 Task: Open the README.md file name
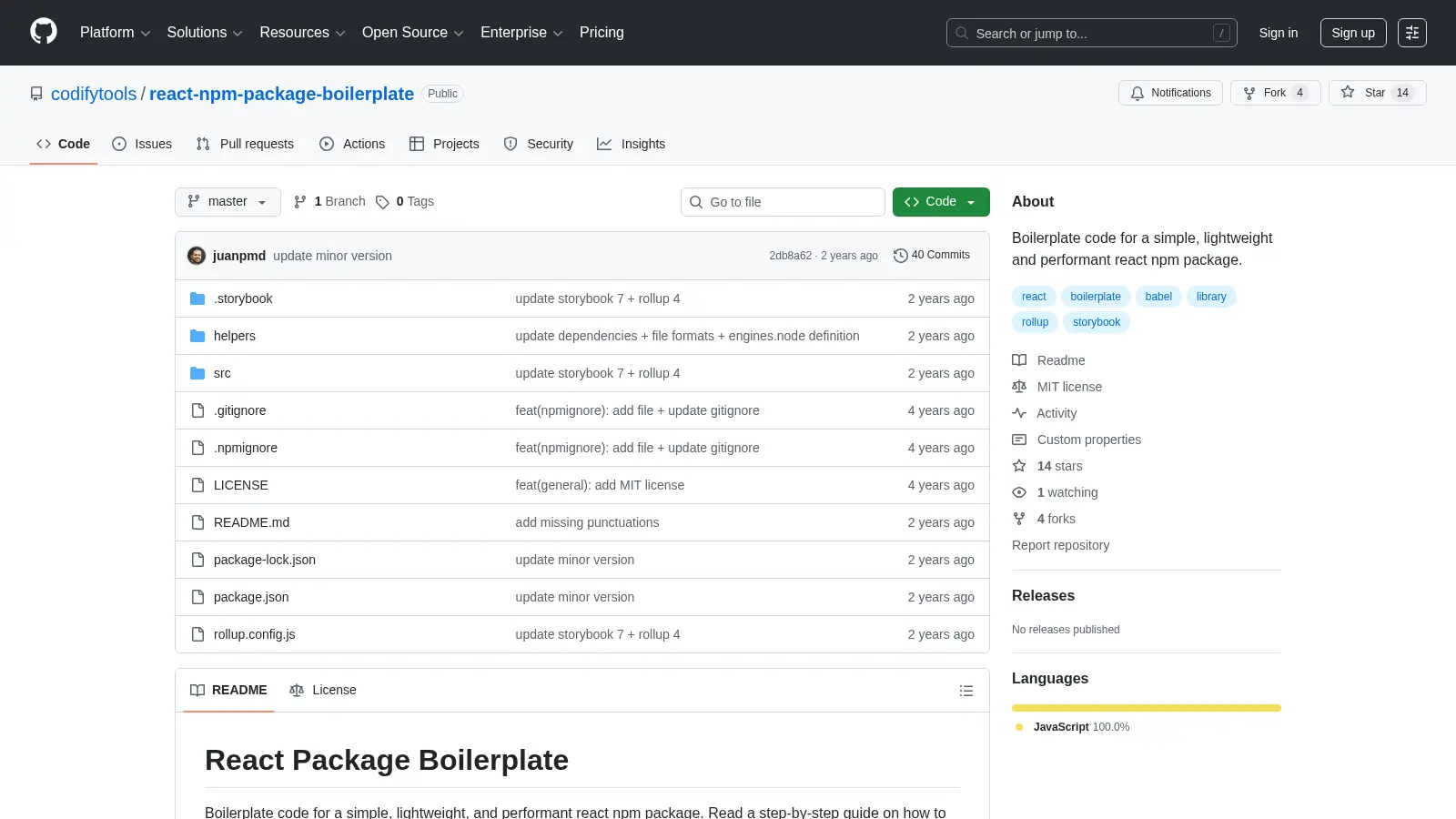click(x=251, y=522)
